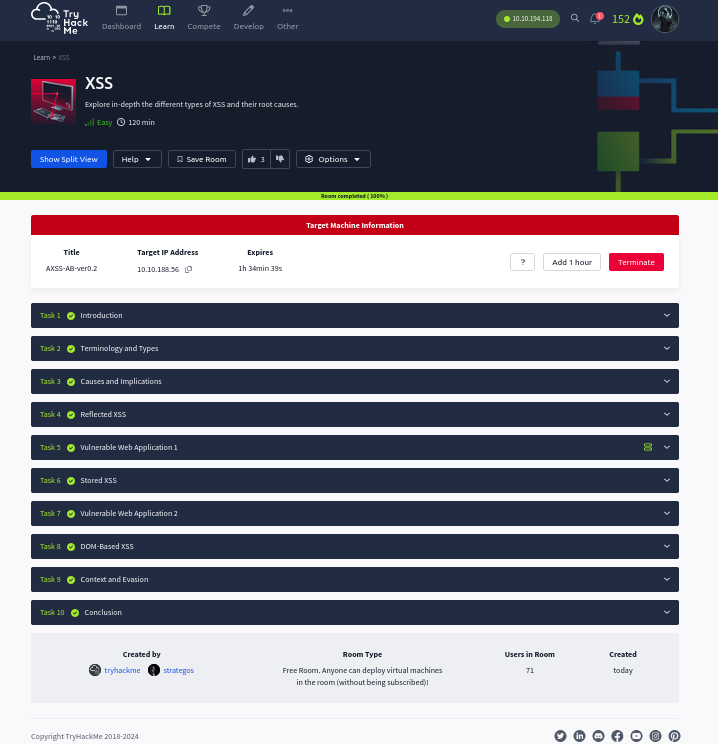718x744 pixels.
Task: Dislike the room with thumbs down
Action: 280,159
